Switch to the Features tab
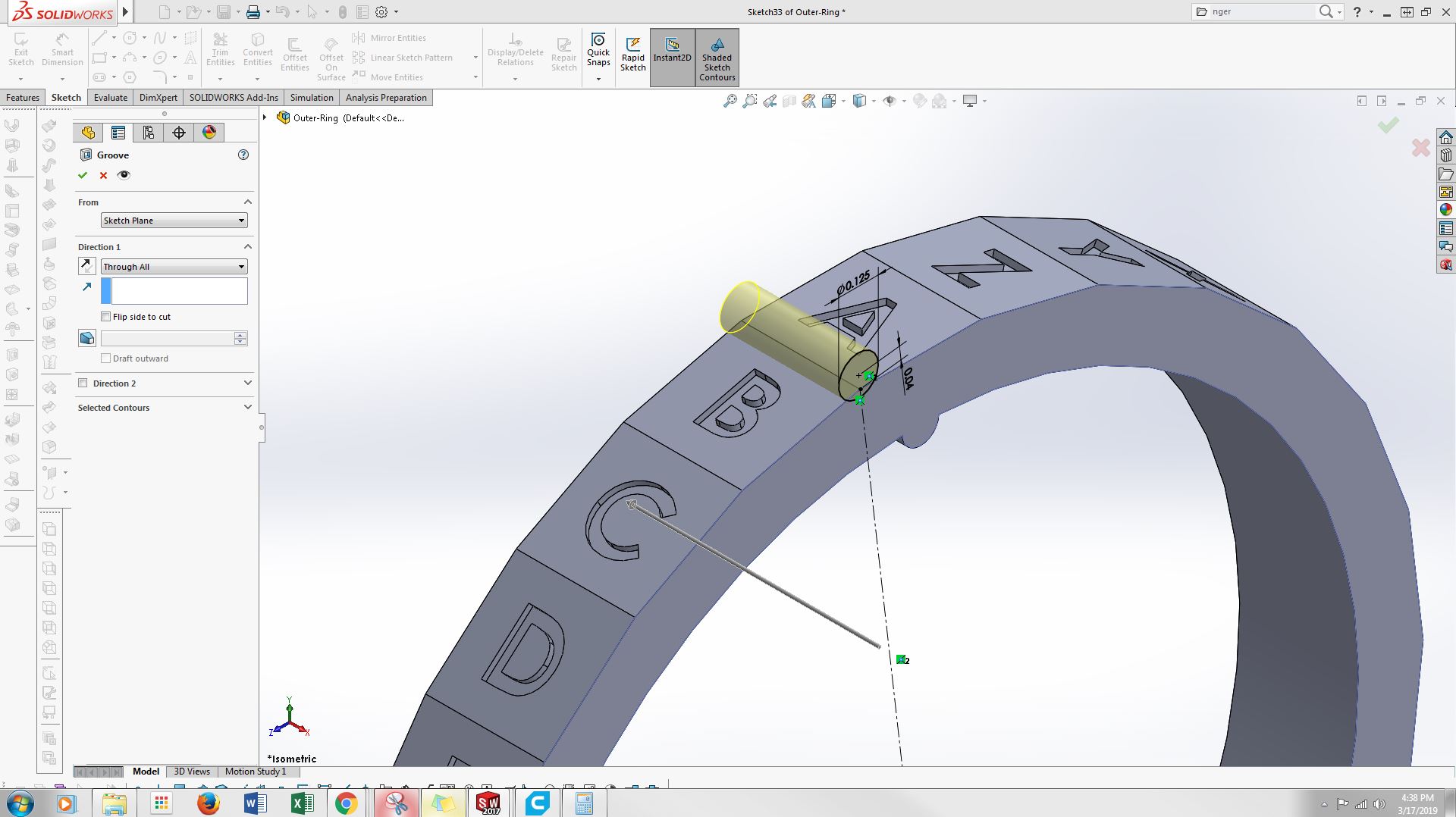The width and height of the screenshot is (1456, 817). coord(23,98)
